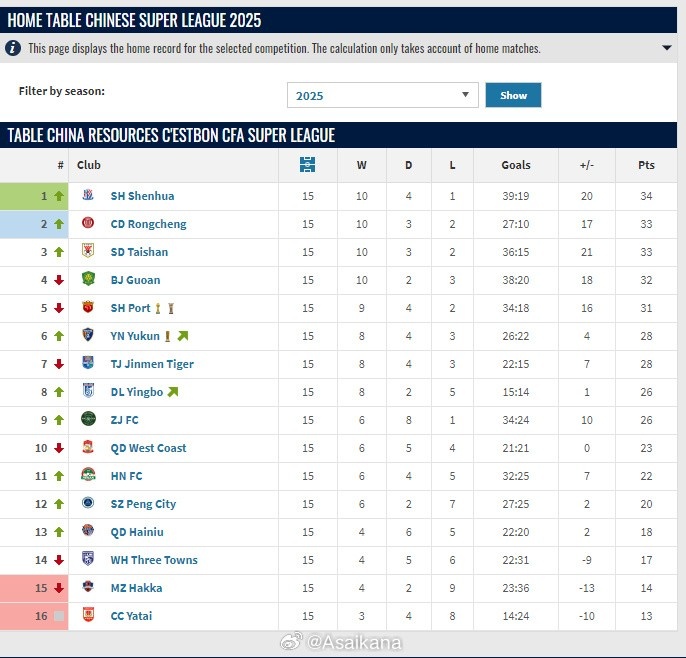This screenshot has width=686, height=658.
Task: Click the Goals column header
Action: pos(516,165)
